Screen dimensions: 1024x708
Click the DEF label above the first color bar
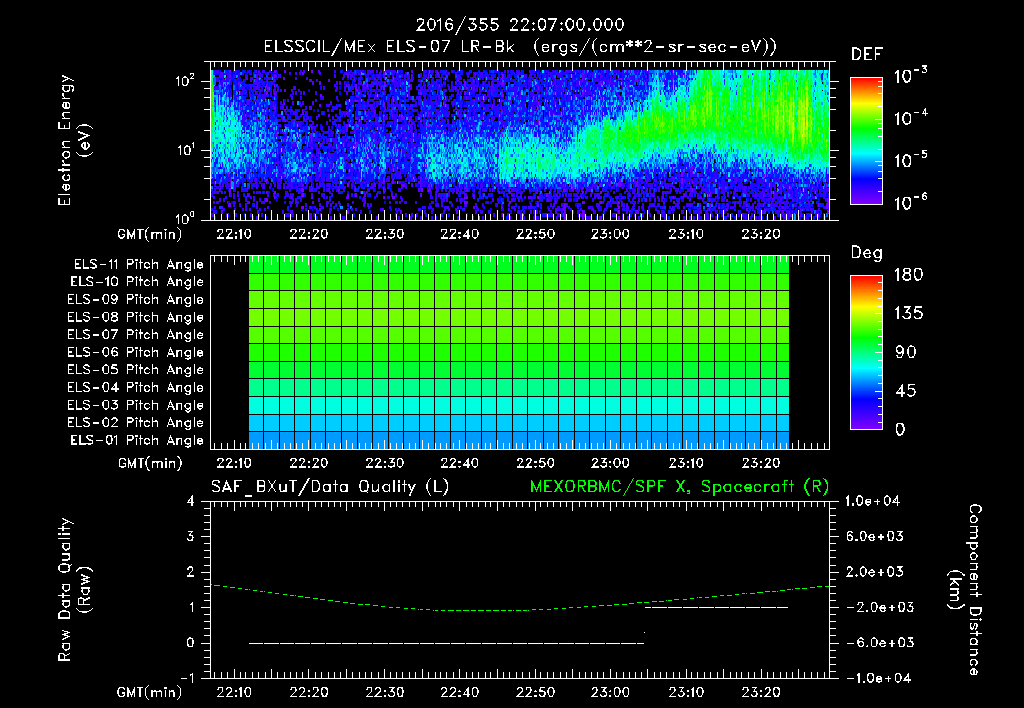(x=867, y=54)
